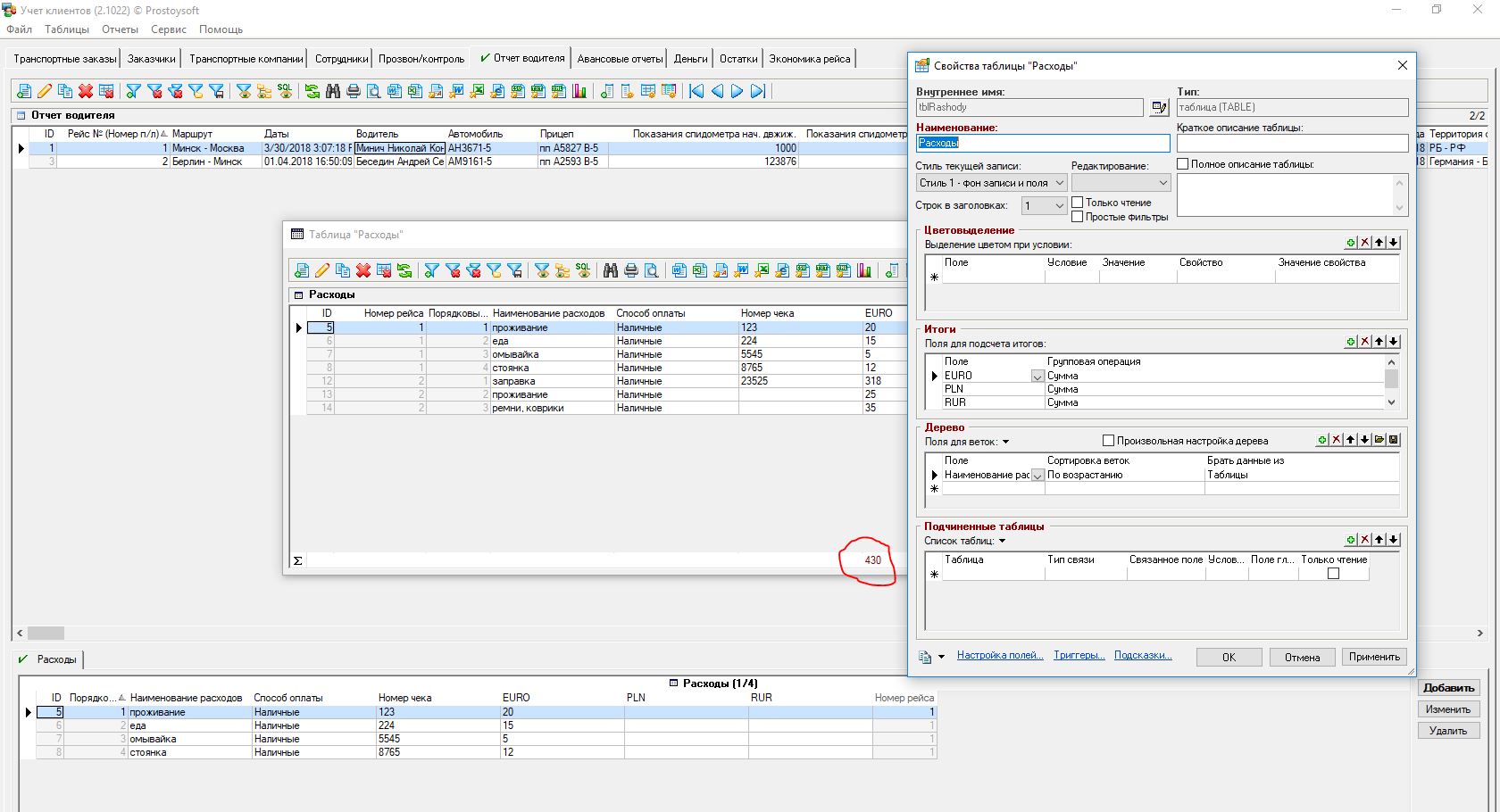This screenshot has width=1500, height=812.
Task: Click open-folder icon in Дерево section
Action: coord(1379,440)
